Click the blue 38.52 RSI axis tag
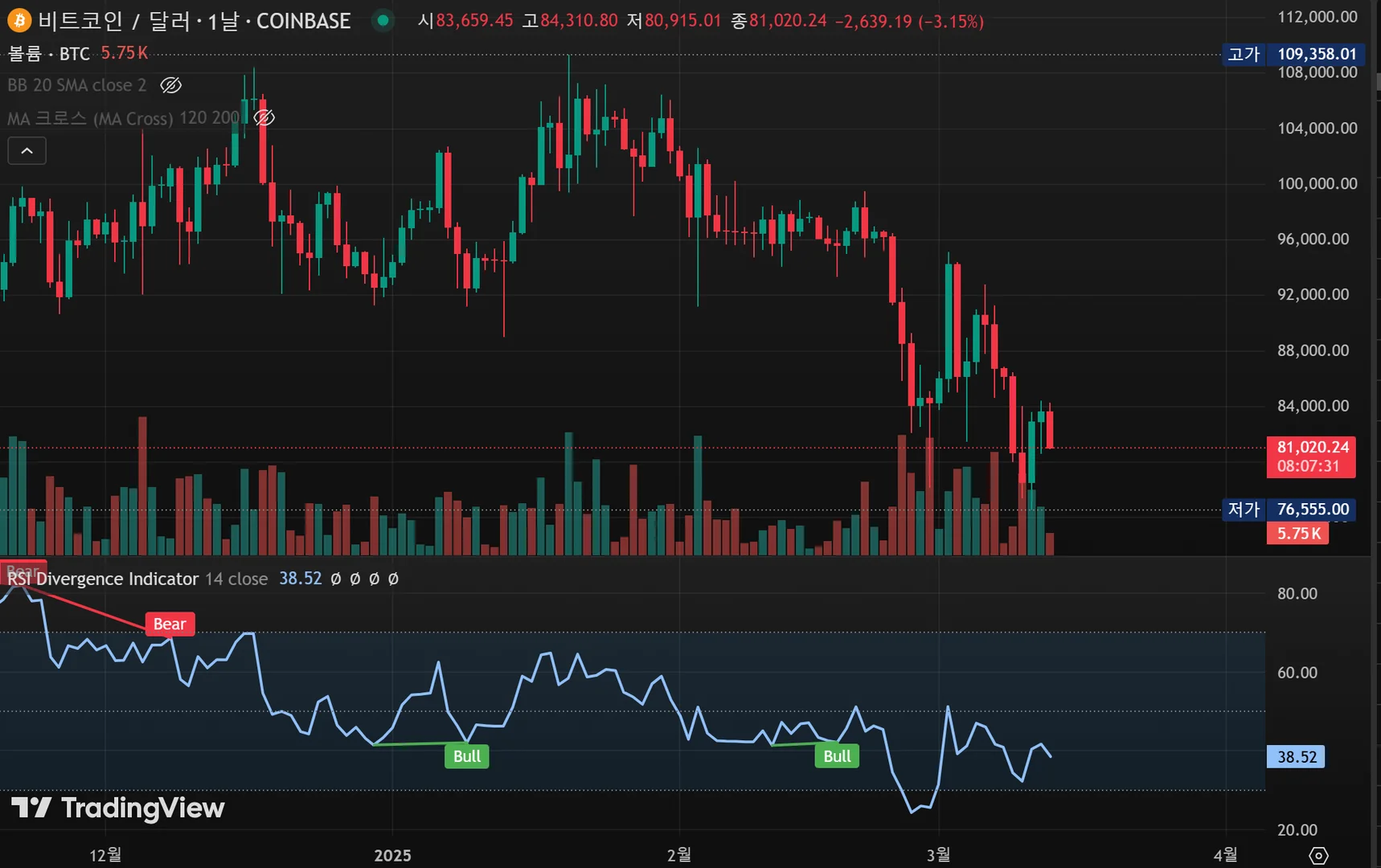The height and width of the screenshot is (868, 1381). (x=1296, y=757)
